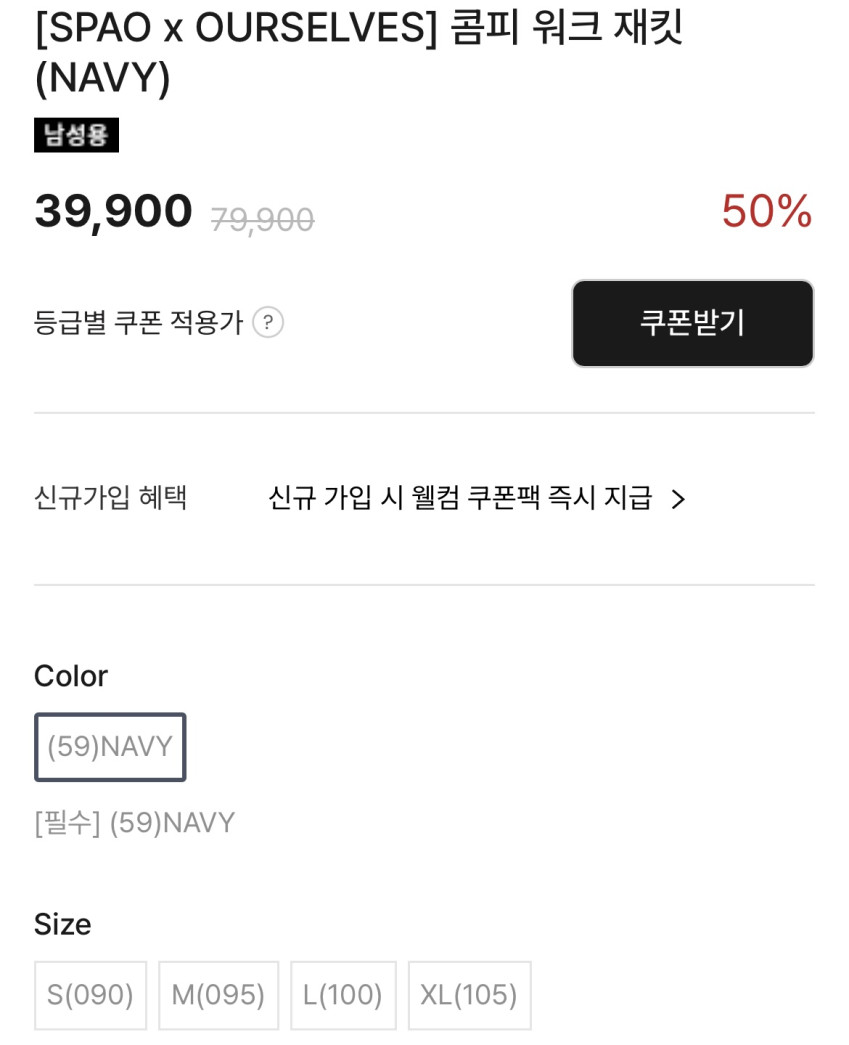
Task: Click the question mark help icon
Action: [x=268, y=323]
